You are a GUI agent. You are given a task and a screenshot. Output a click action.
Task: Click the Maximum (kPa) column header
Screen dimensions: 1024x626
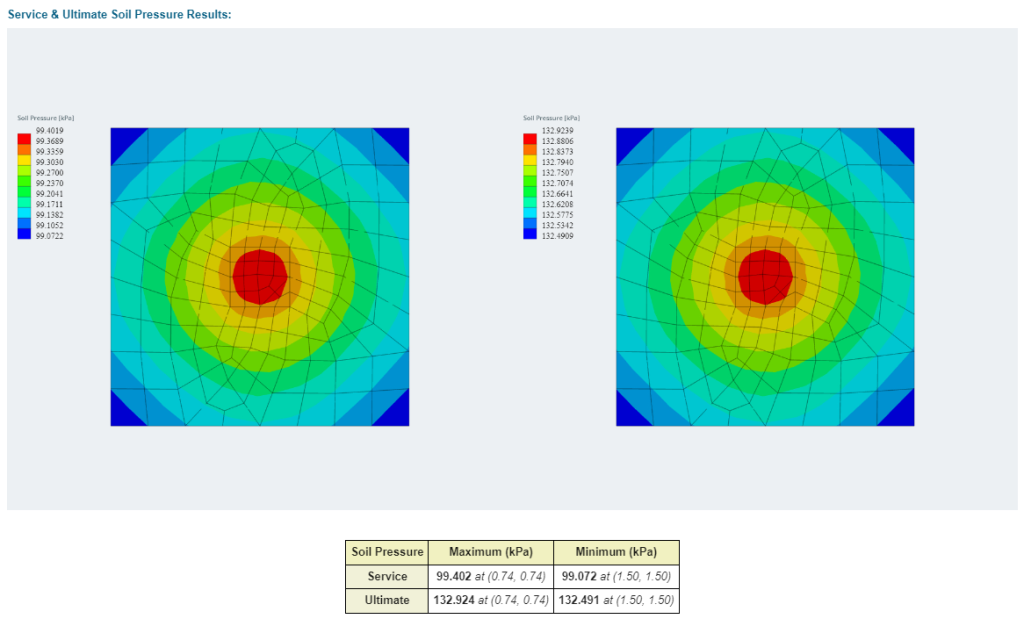pyautogui.click(x=490, y=551)
